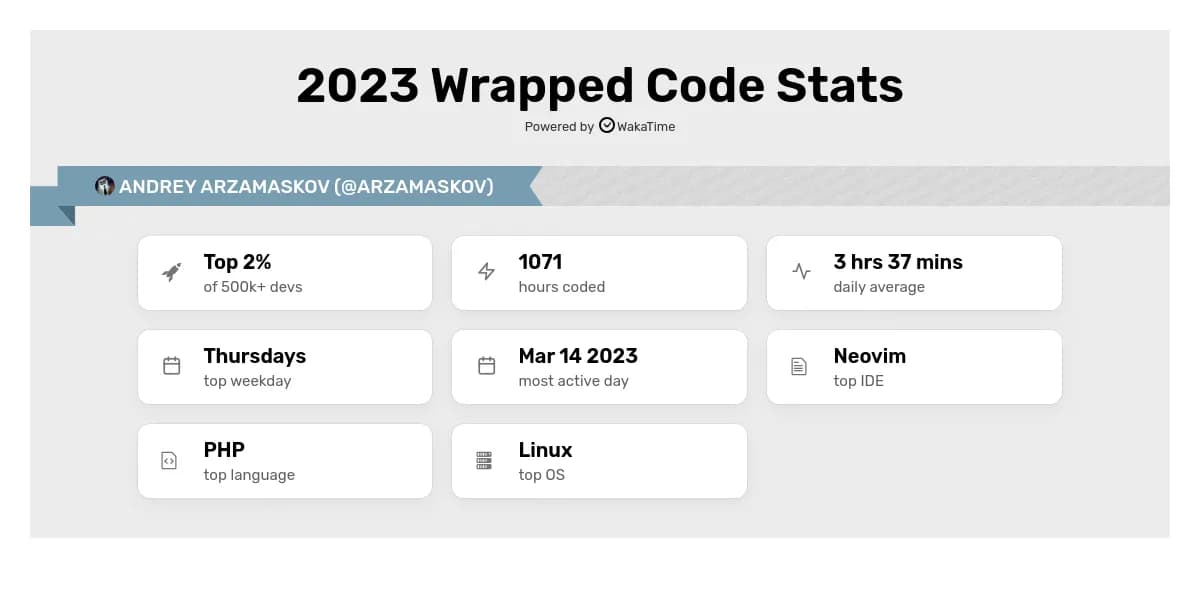Click the document icon beside Neovim

[x=799, y=366]
